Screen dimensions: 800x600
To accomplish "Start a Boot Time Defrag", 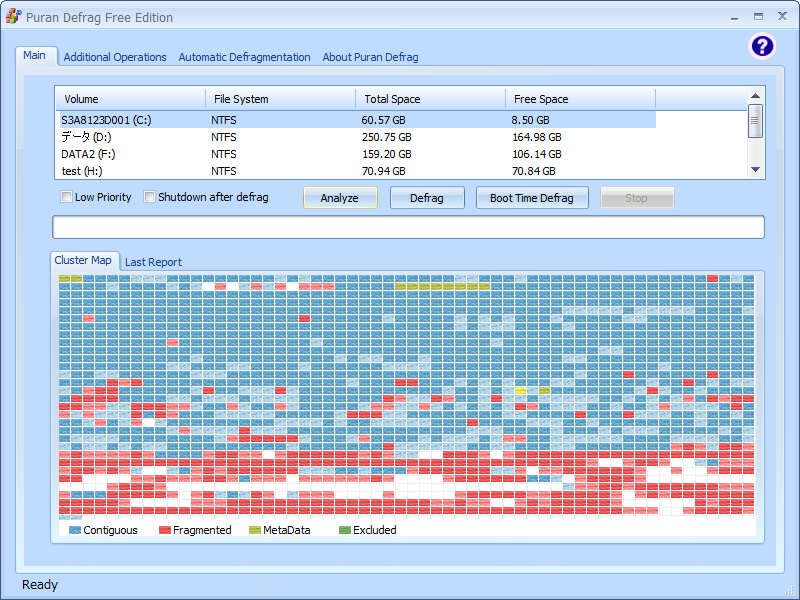I will pos(532,198).
